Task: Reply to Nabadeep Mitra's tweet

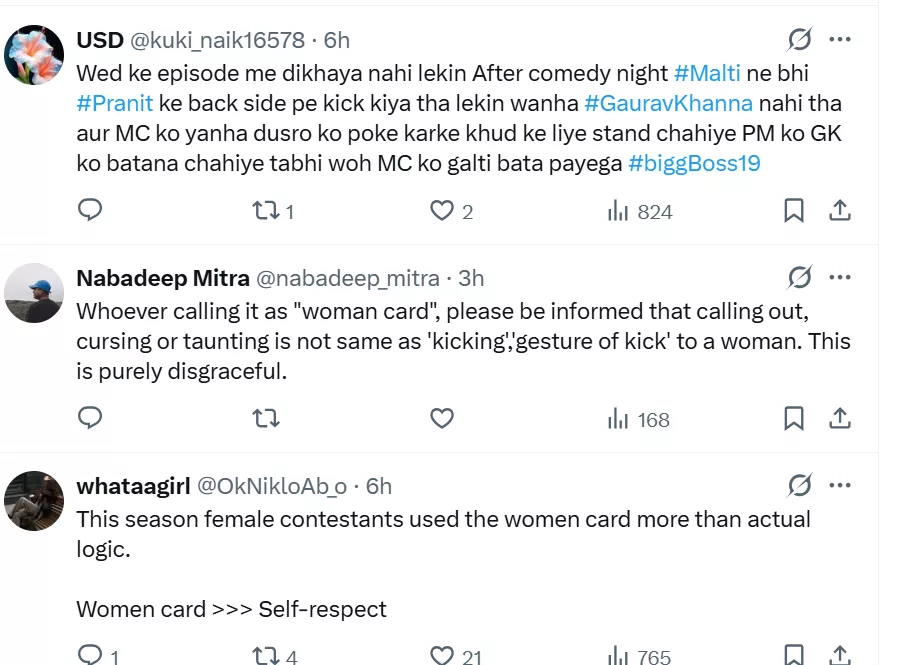Action: pos(91,419)
